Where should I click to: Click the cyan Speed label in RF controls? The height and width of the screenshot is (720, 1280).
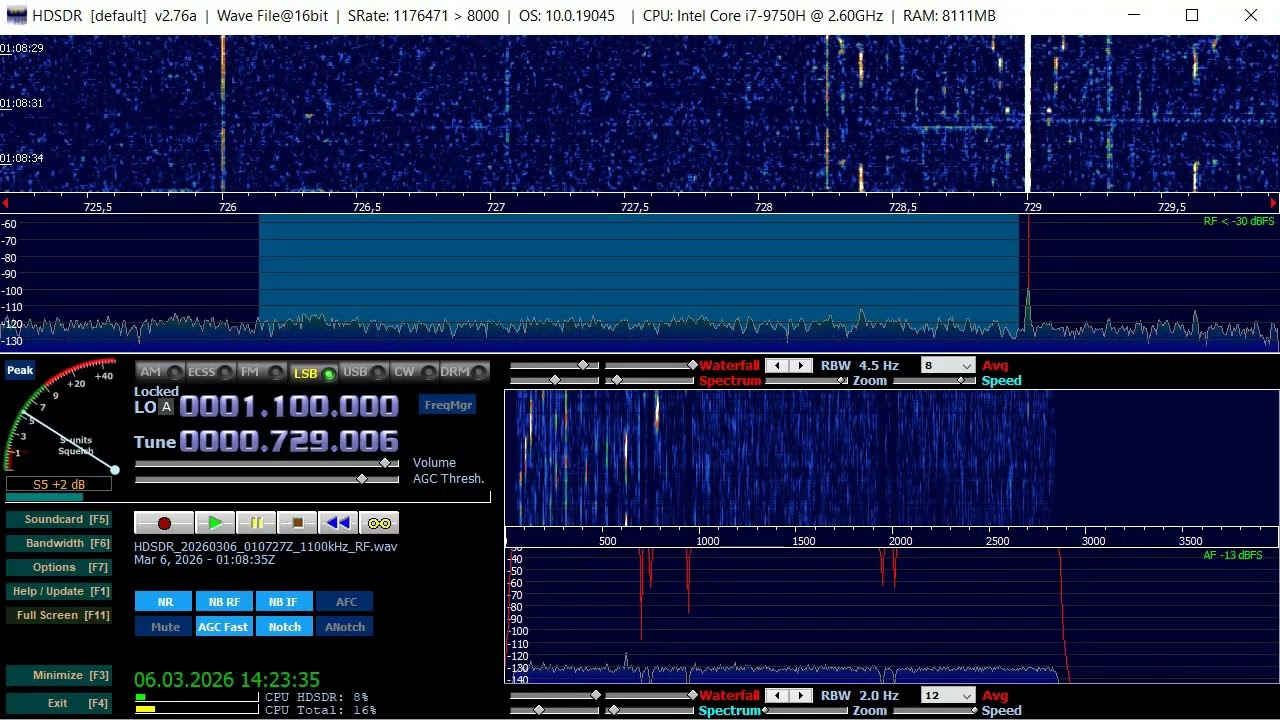tap(1001, 381)
